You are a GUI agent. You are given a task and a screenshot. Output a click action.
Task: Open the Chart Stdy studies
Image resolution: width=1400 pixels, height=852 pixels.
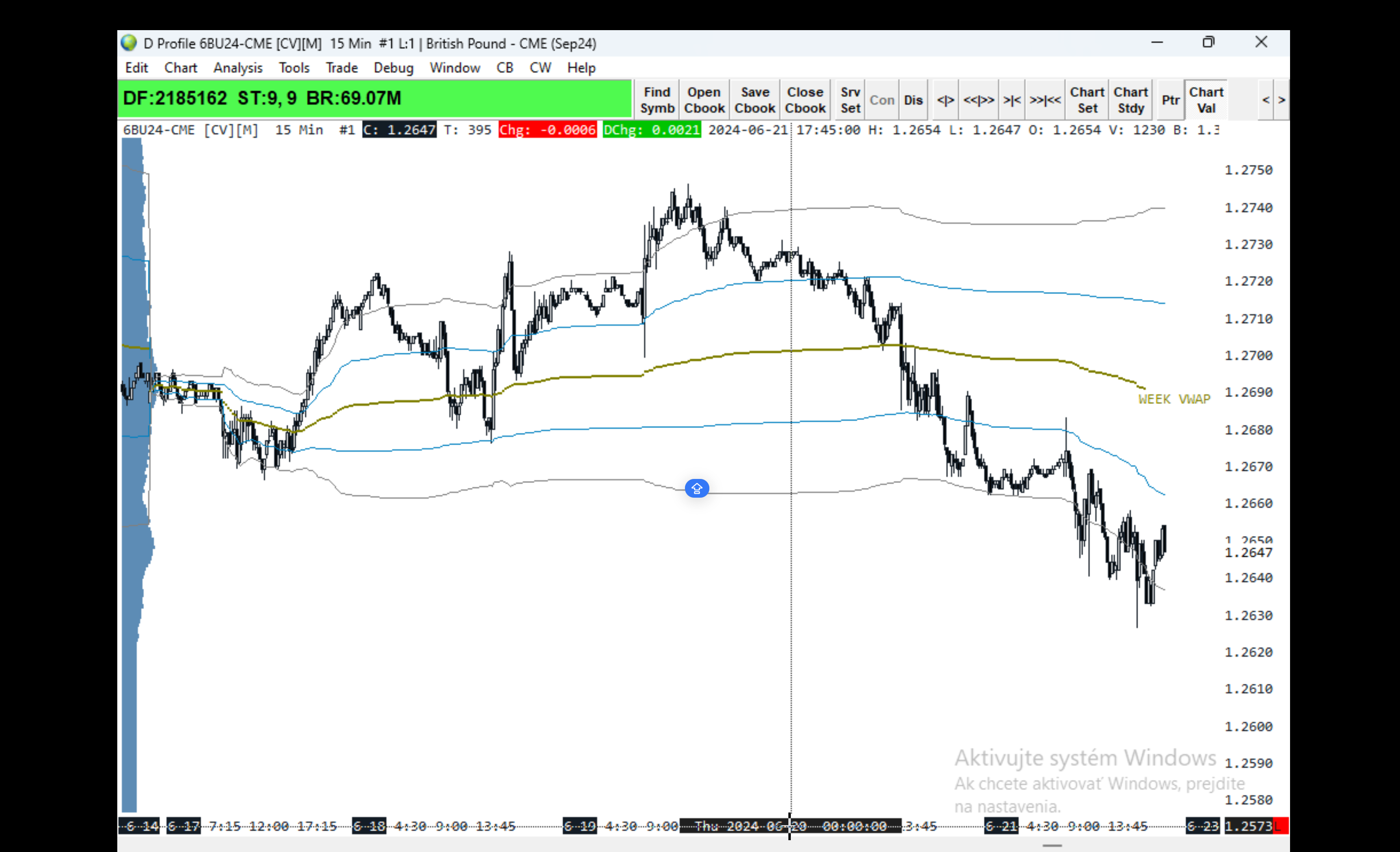click(1131, 100)
